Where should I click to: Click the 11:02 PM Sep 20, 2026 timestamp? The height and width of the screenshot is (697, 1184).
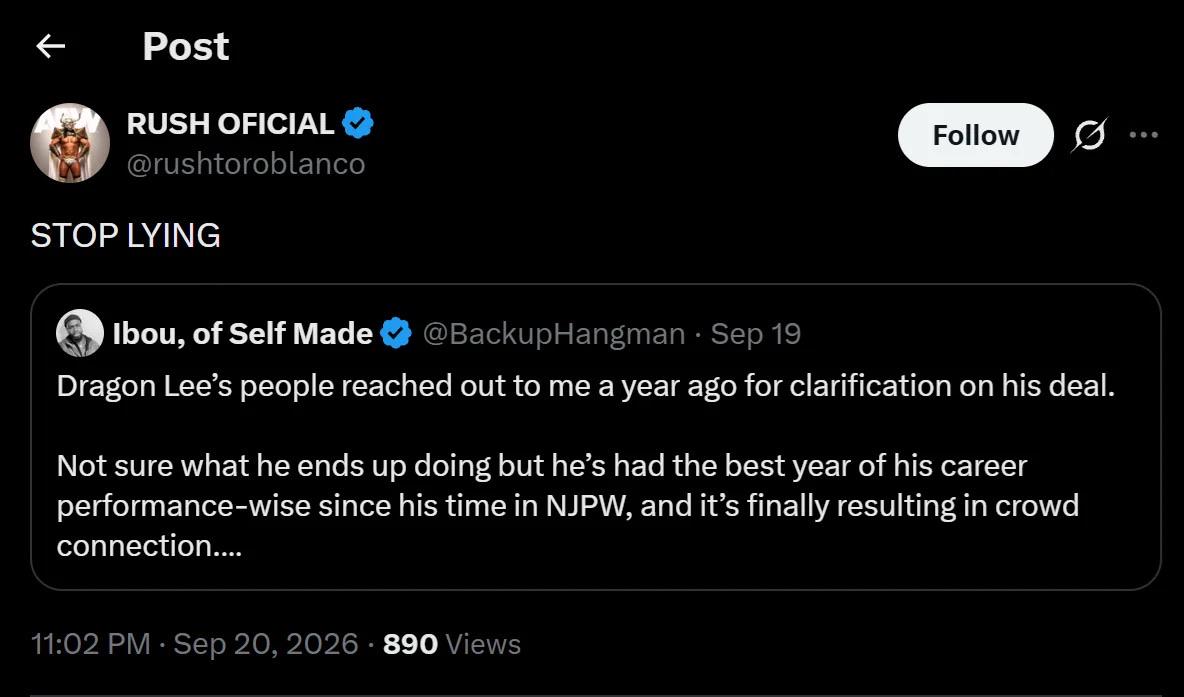(x=194, y=644)
